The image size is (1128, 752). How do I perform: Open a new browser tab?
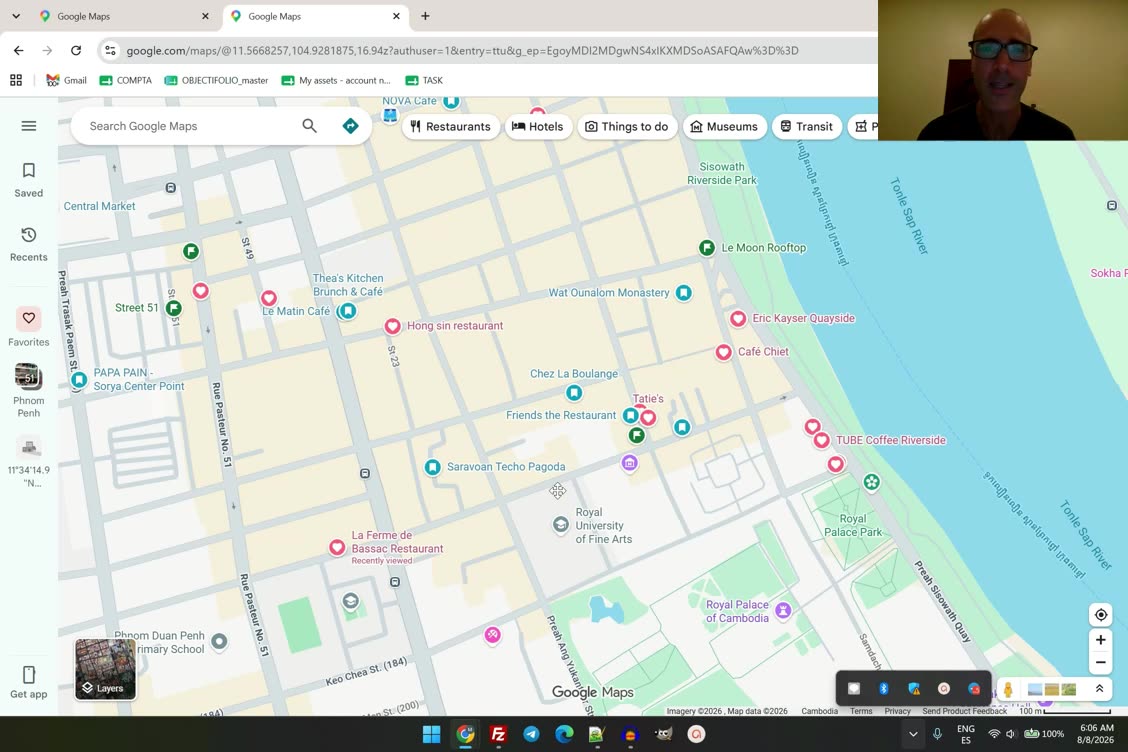[425, 16]
